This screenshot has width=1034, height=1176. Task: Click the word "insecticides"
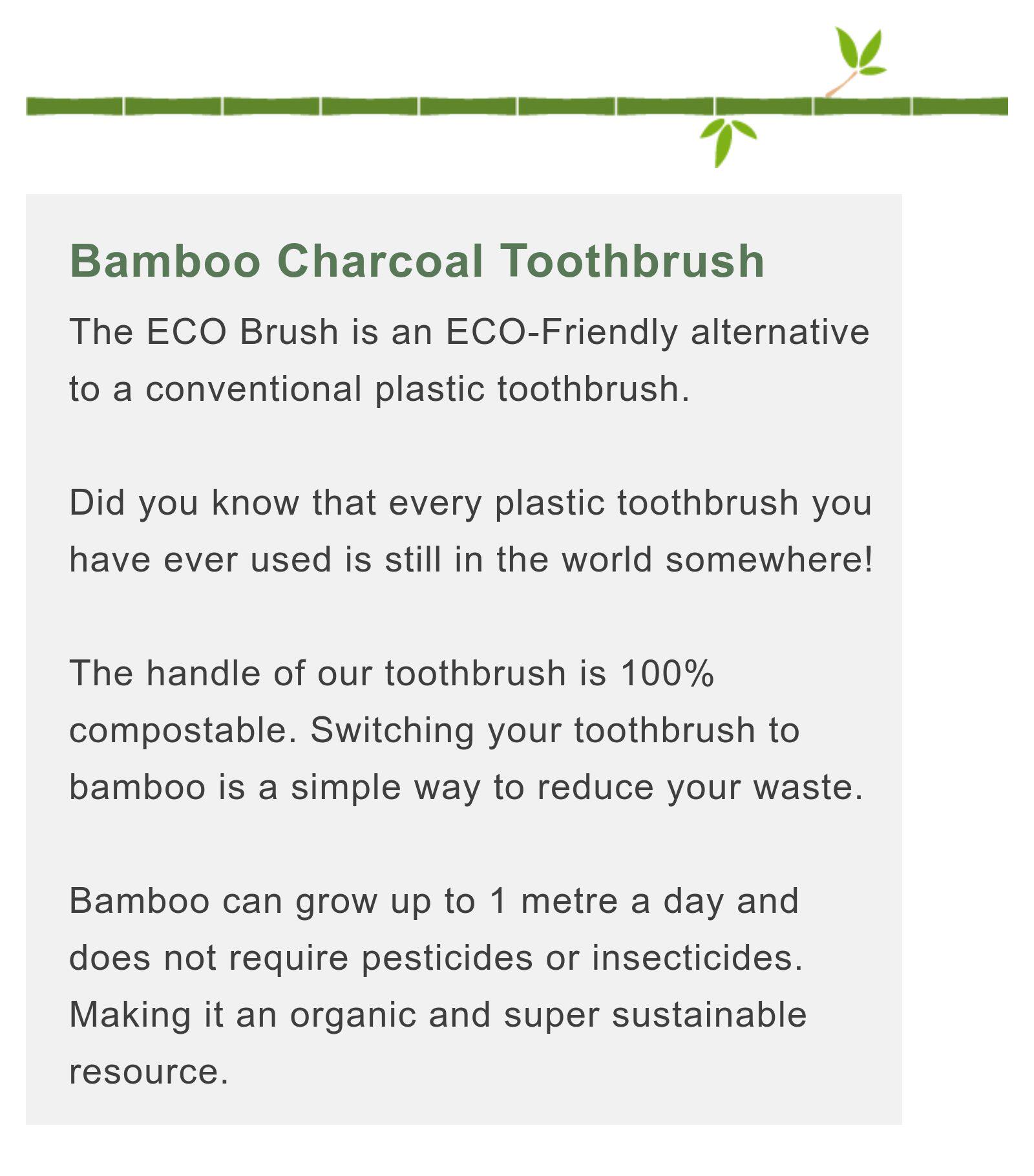pos(697,958)
